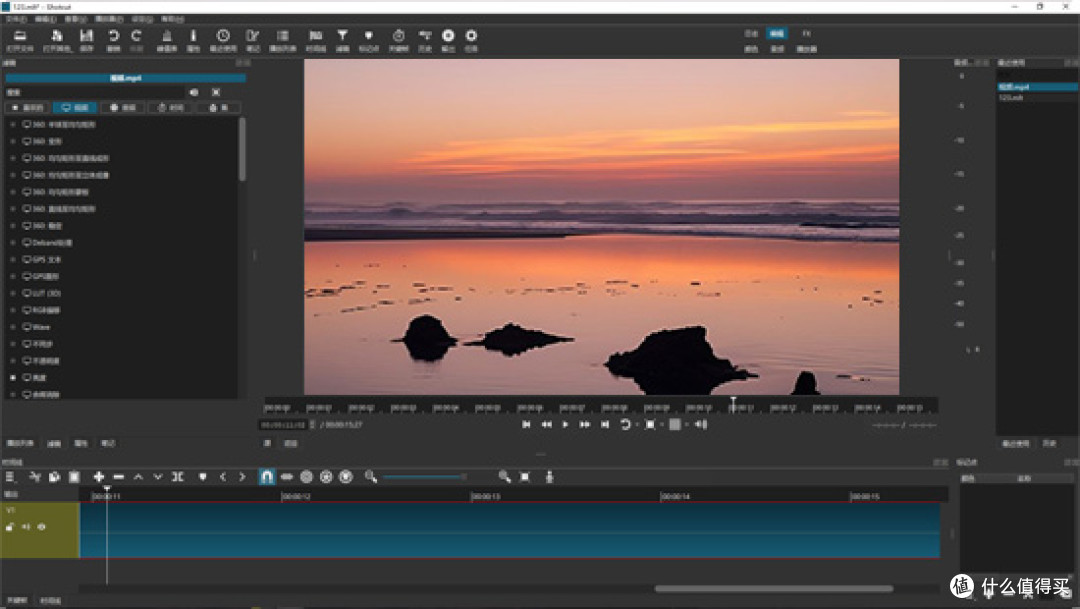Click the Redo arrow in the toolbar
Screen dimensions: 1080x609
pyautogui.click(x=136, y=36)
